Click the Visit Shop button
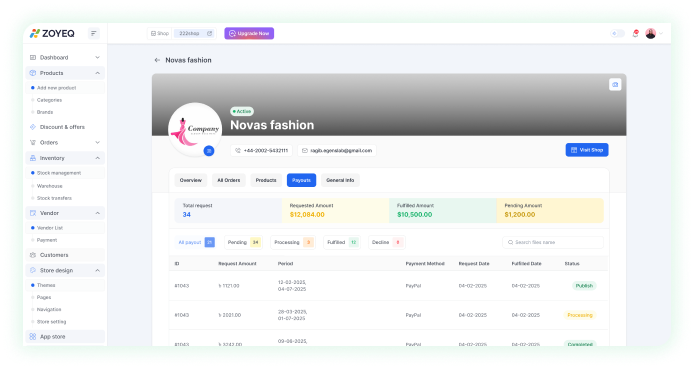Screen dimensions: 694x369 (x=587, y=150)
